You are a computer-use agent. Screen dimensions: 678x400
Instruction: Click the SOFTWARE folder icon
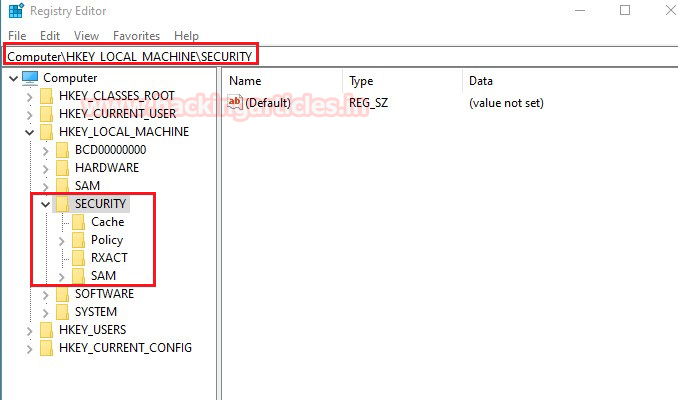tap(62, 294)
